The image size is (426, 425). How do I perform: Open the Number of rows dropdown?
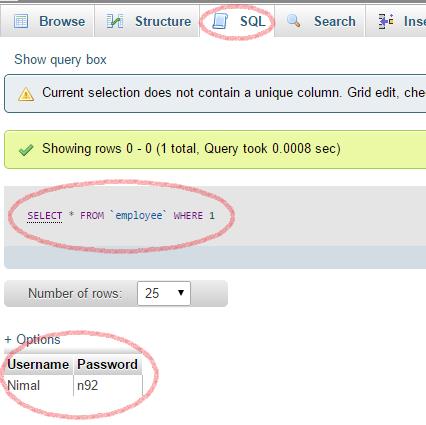click(164, 293)
